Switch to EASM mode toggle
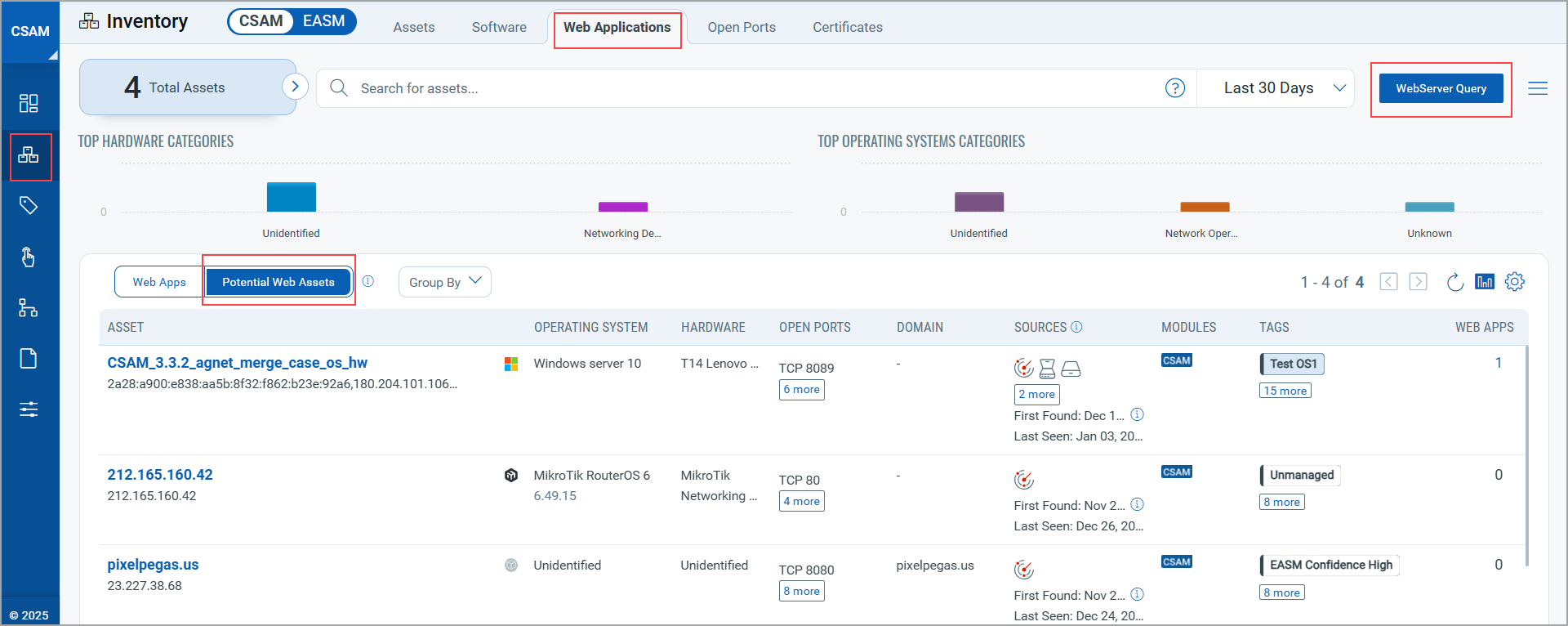 pyautogui.click(x=324, y=21)
